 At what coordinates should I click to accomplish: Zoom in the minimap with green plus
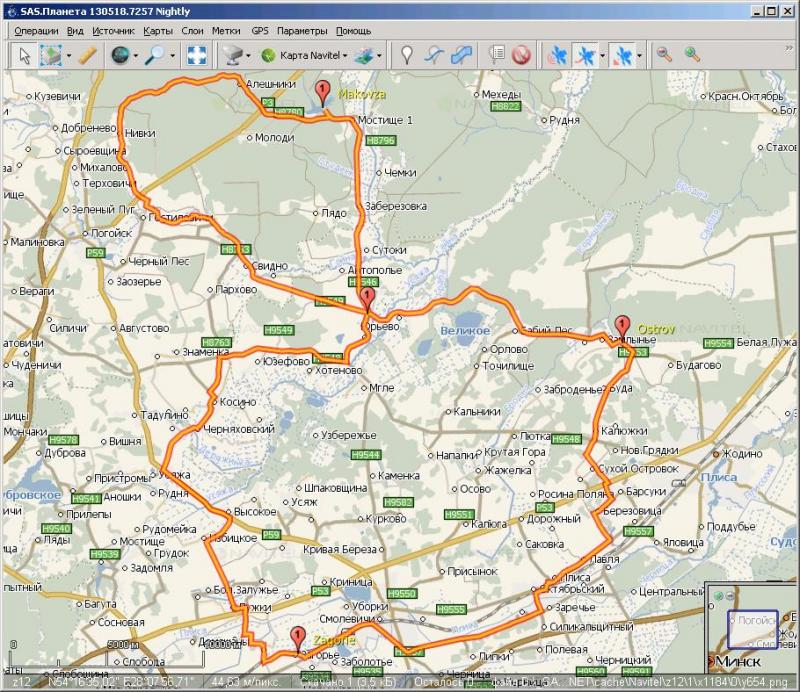click(719, 596)
